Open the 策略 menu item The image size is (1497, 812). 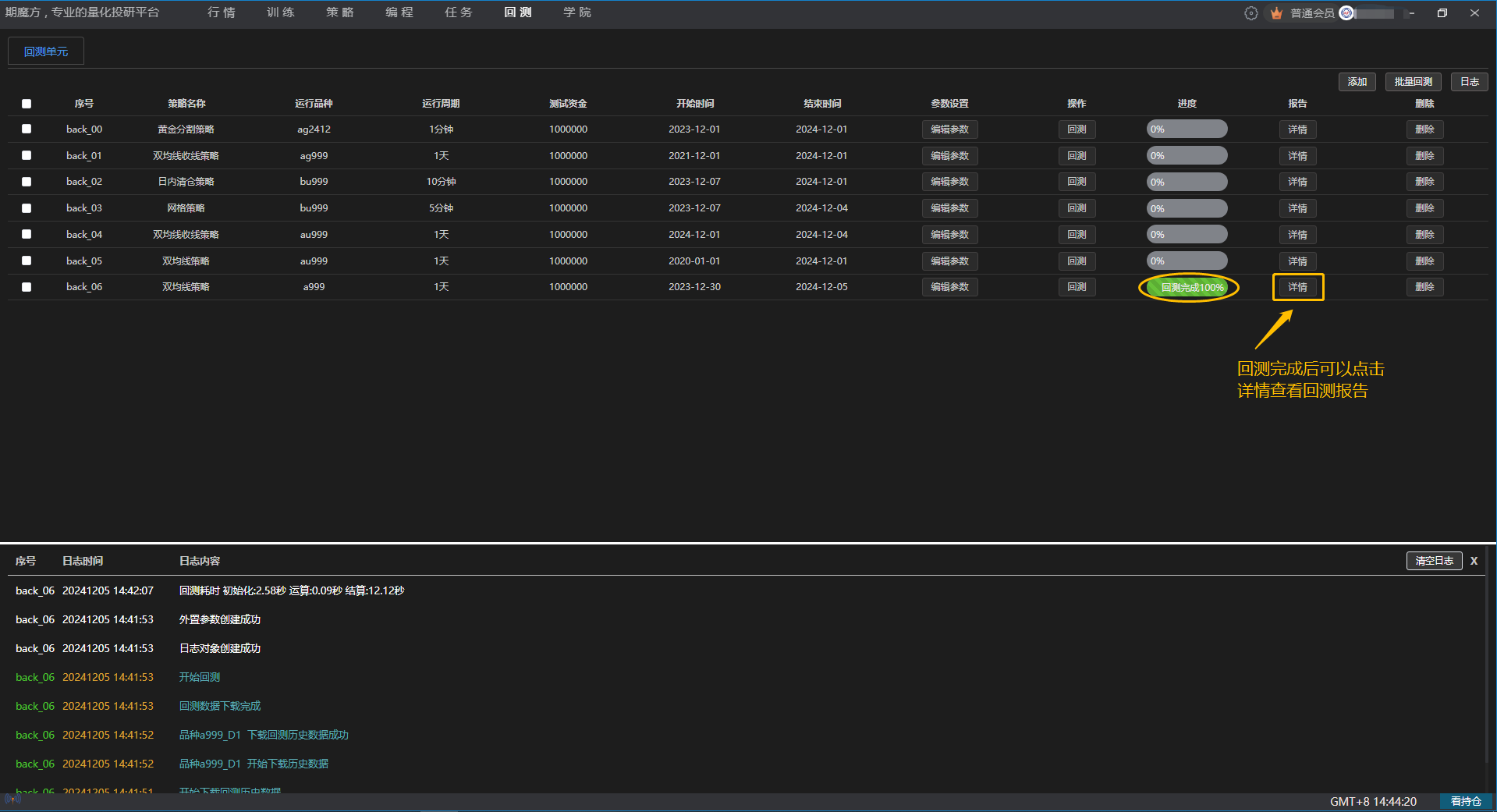(340, 12)
